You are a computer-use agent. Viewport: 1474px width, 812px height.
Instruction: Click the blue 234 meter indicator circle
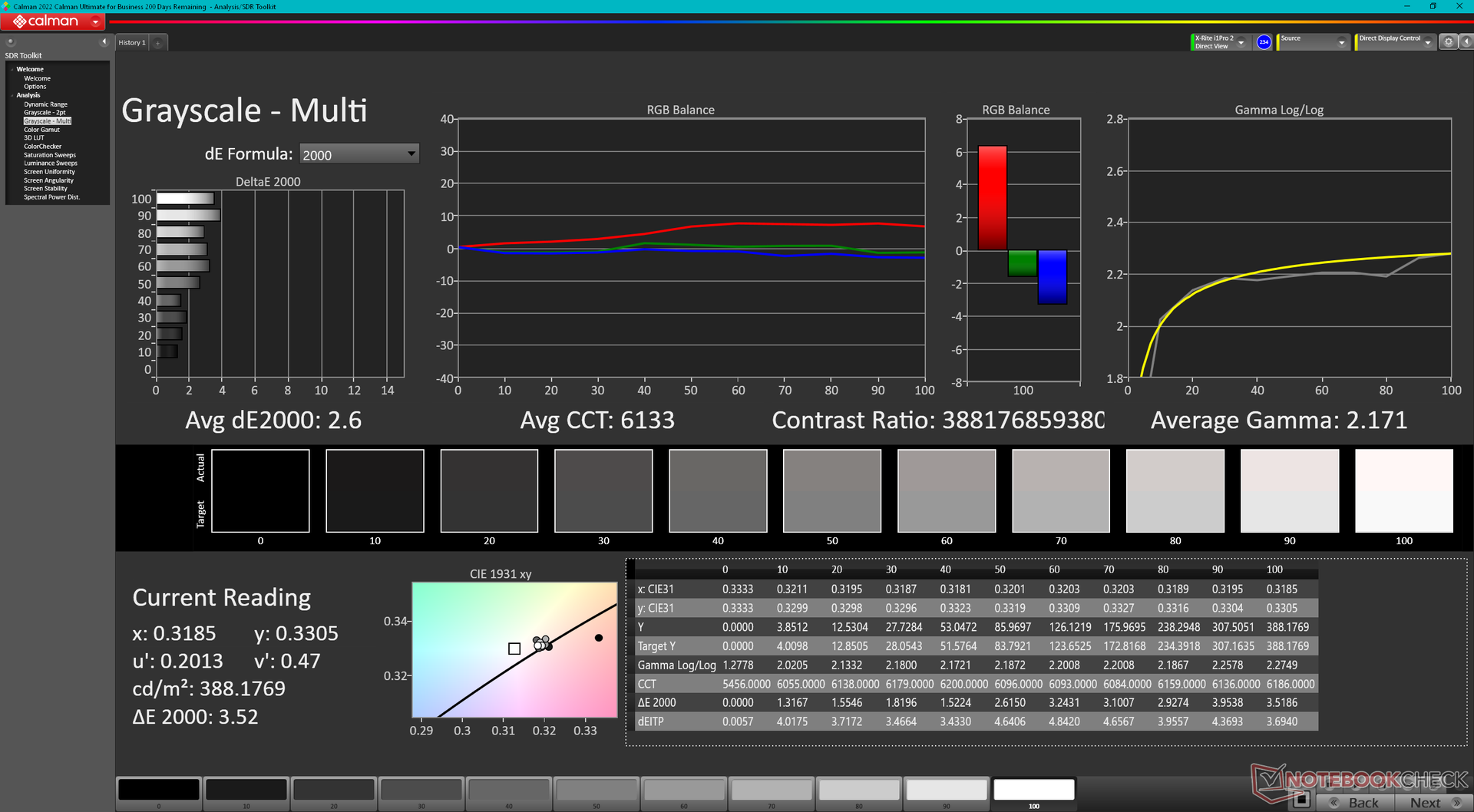[x=1264, y=42]
